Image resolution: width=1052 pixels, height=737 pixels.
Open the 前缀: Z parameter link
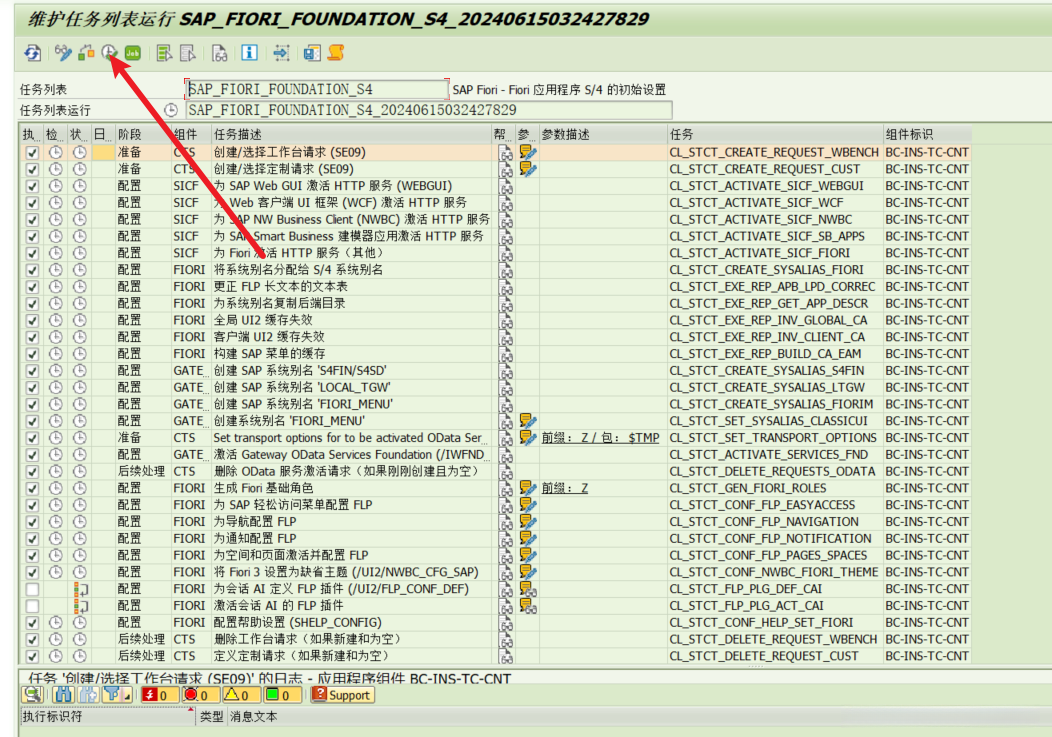pyautogui.click(x=565, y=488)
